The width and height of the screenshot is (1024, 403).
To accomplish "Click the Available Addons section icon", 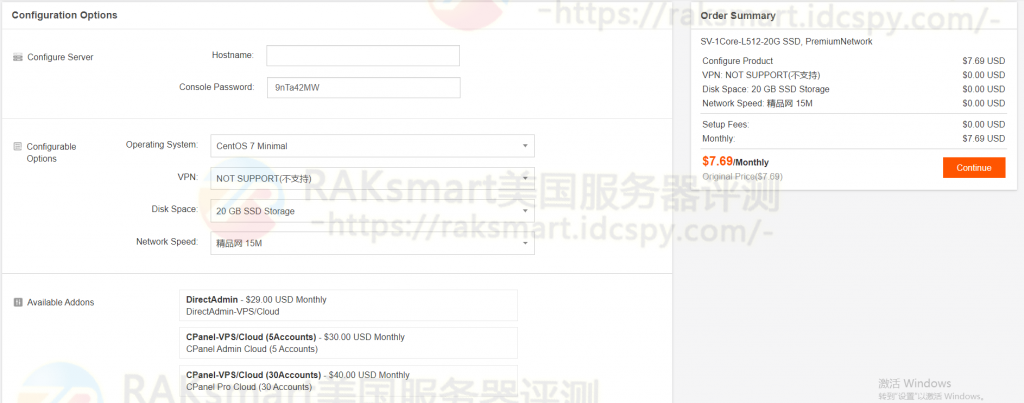I will [18, 302].
